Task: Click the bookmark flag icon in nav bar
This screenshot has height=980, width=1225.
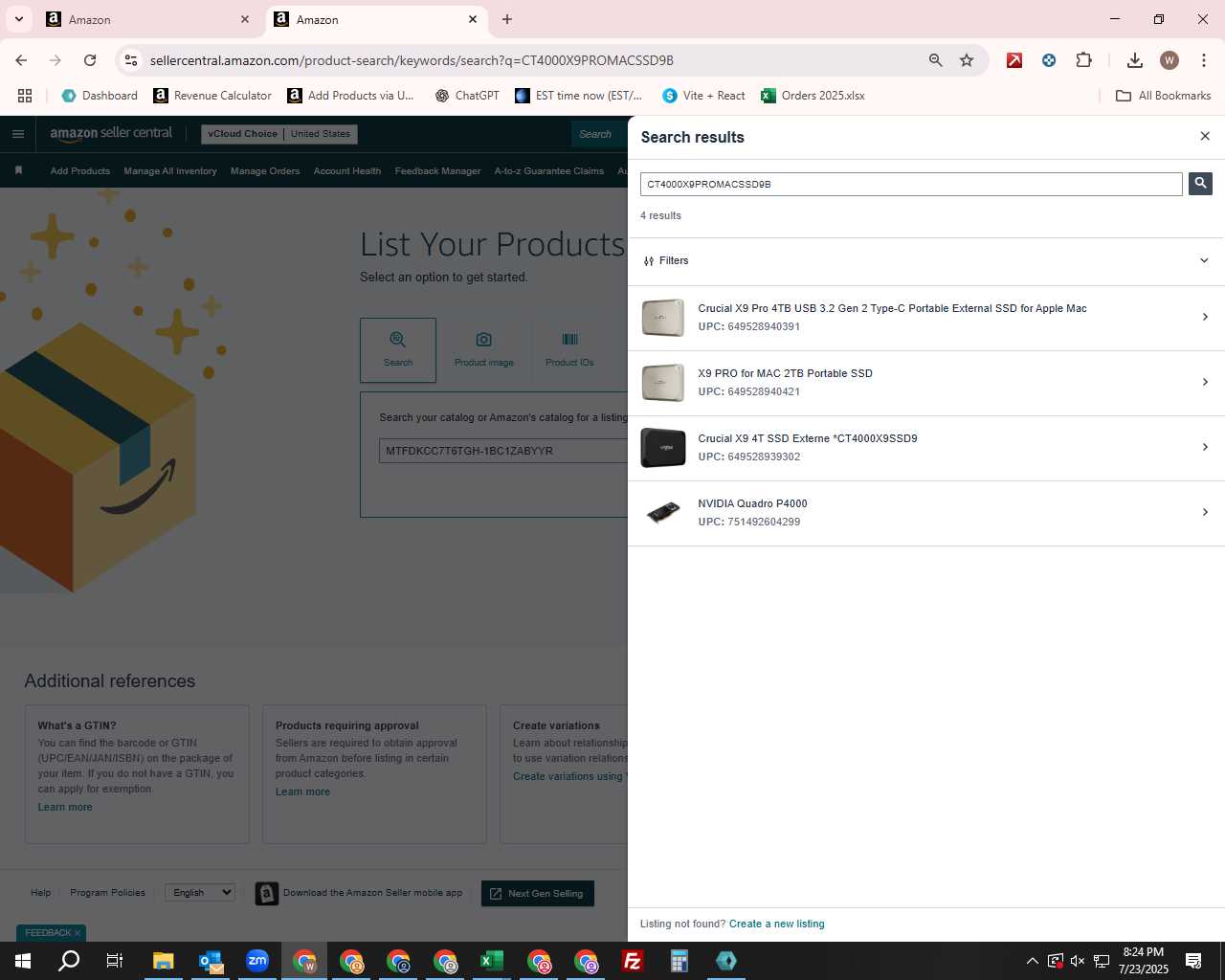Action: coord(18,170)
